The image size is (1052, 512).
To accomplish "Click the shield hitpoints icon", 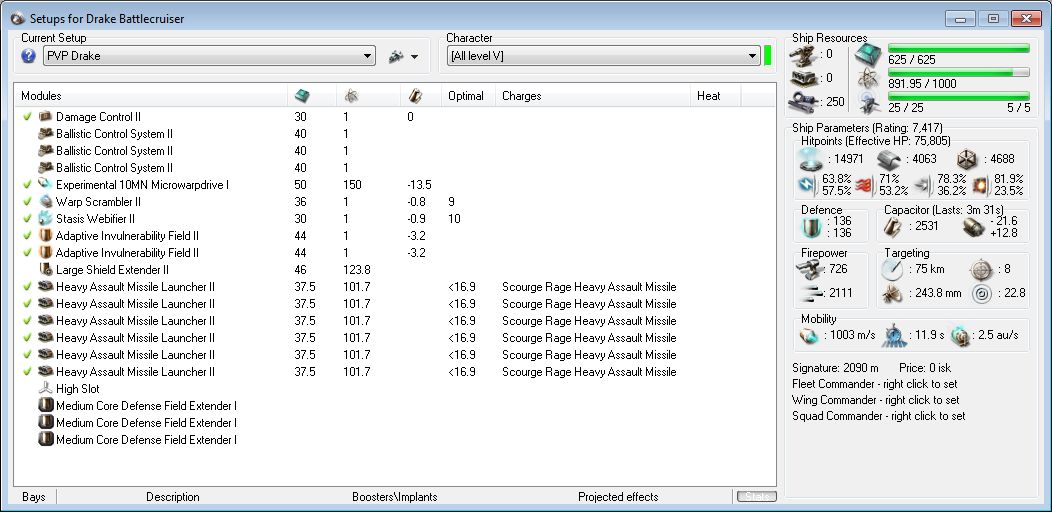I will coord(811,160).
